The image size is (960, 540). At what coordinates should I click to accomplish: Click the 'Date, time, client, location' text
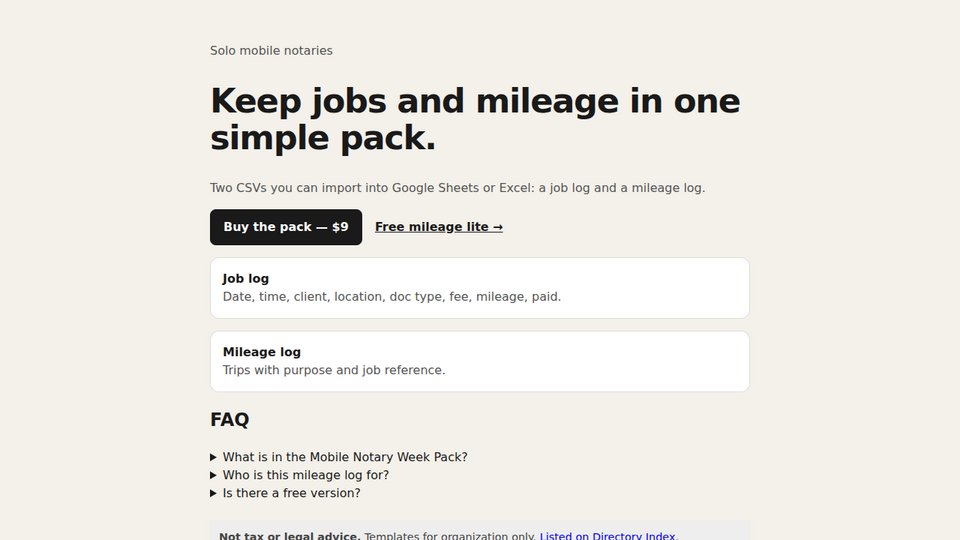tap(392, 297)
